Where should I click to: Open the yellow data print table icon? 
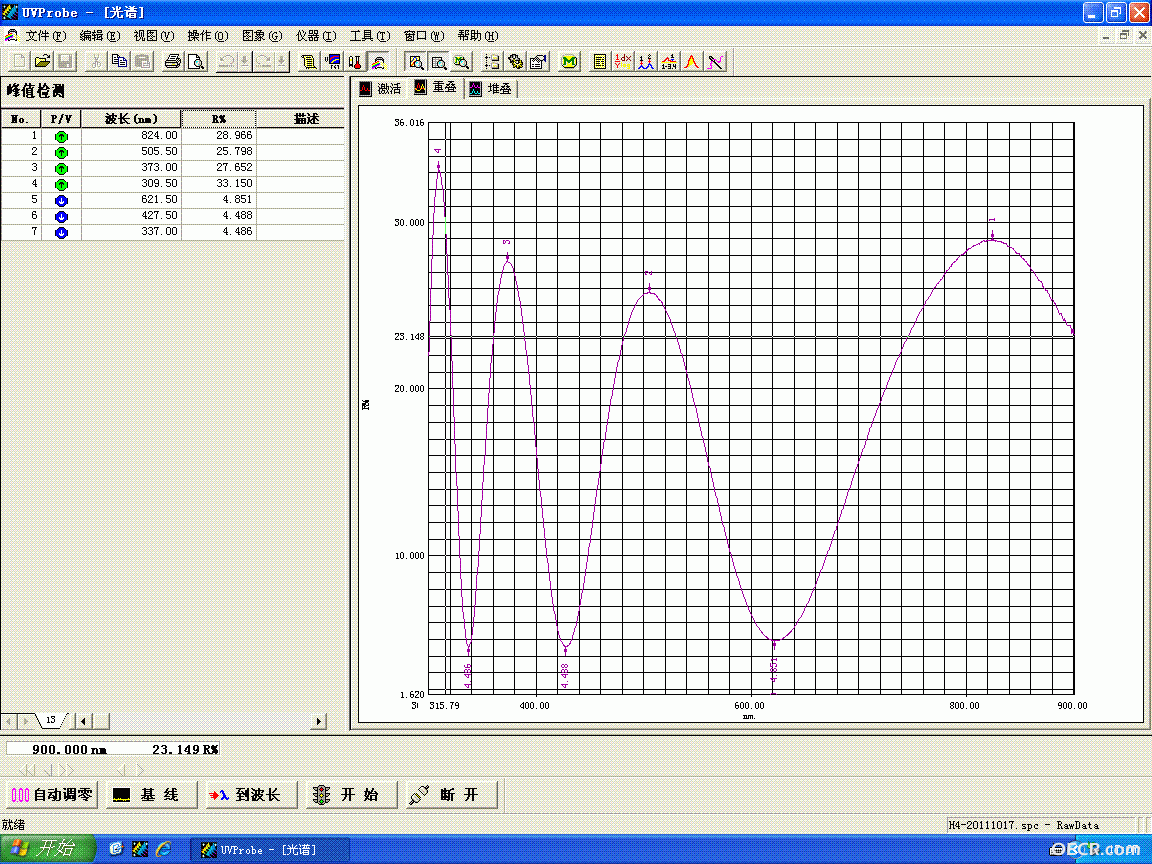pos(600,62)
